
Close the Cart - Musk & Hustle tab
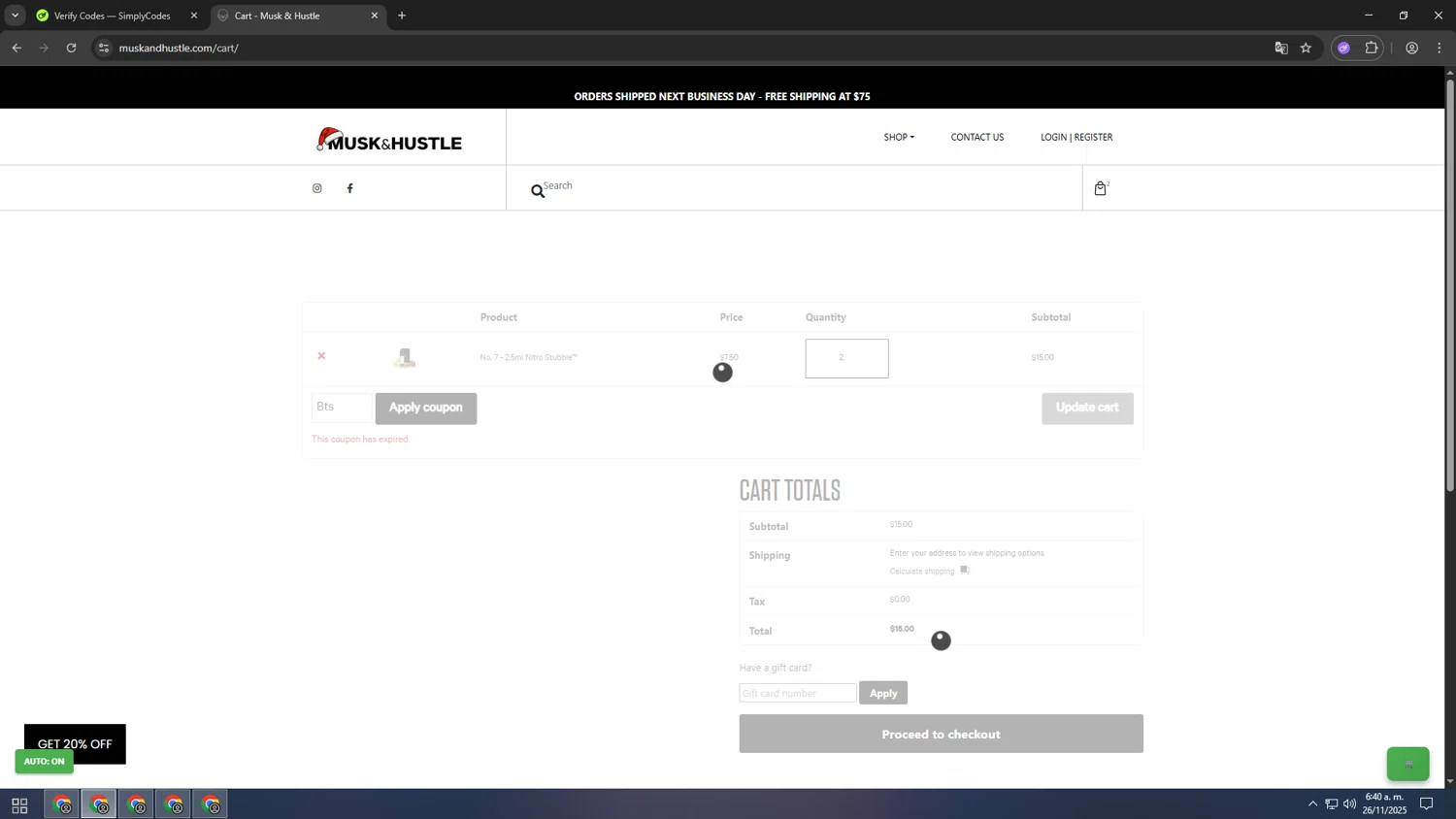click(x=374, y=16)
